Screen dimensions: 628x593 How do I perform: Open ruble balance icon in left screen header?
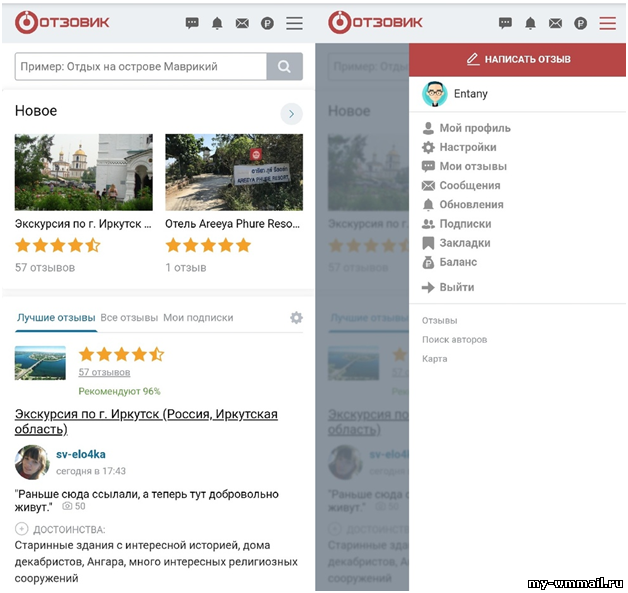click(x=267, y=24)
